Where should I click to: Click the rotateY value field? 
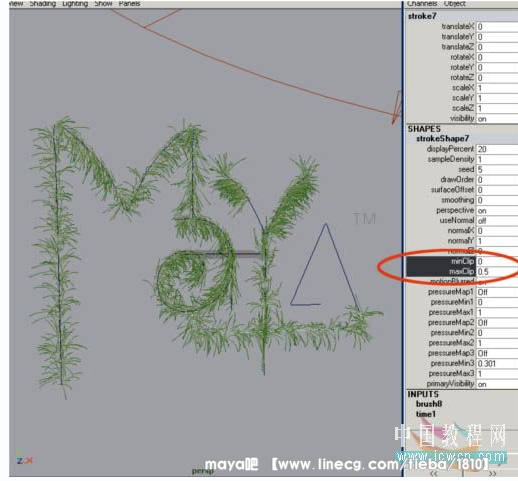coord(497,68)
